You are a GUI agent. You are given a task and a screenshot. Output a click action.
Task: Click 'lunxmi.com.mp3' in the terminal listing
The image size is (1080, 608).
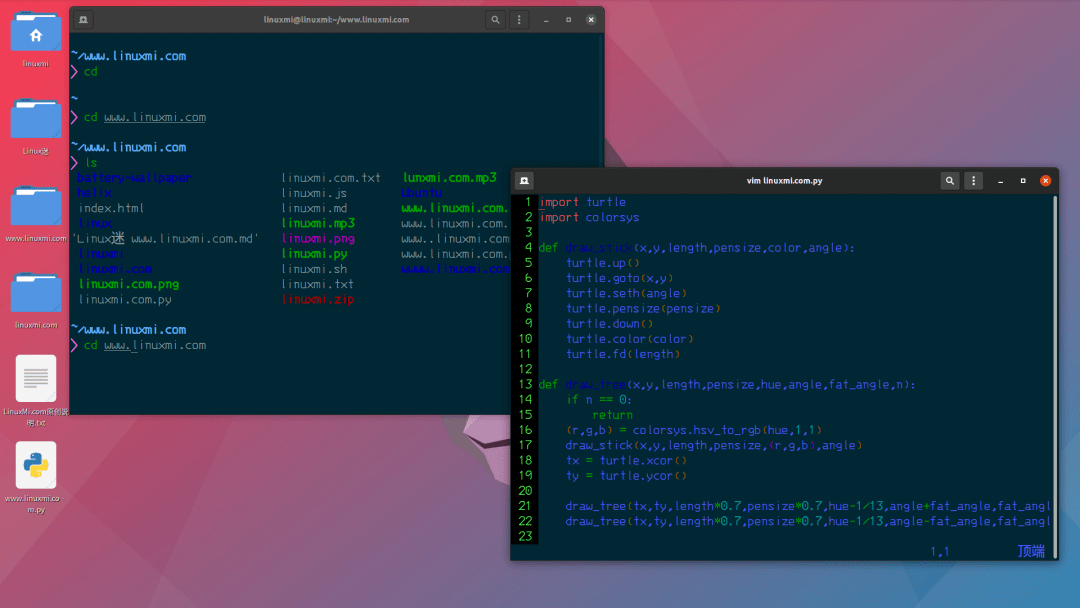[449, 178]
